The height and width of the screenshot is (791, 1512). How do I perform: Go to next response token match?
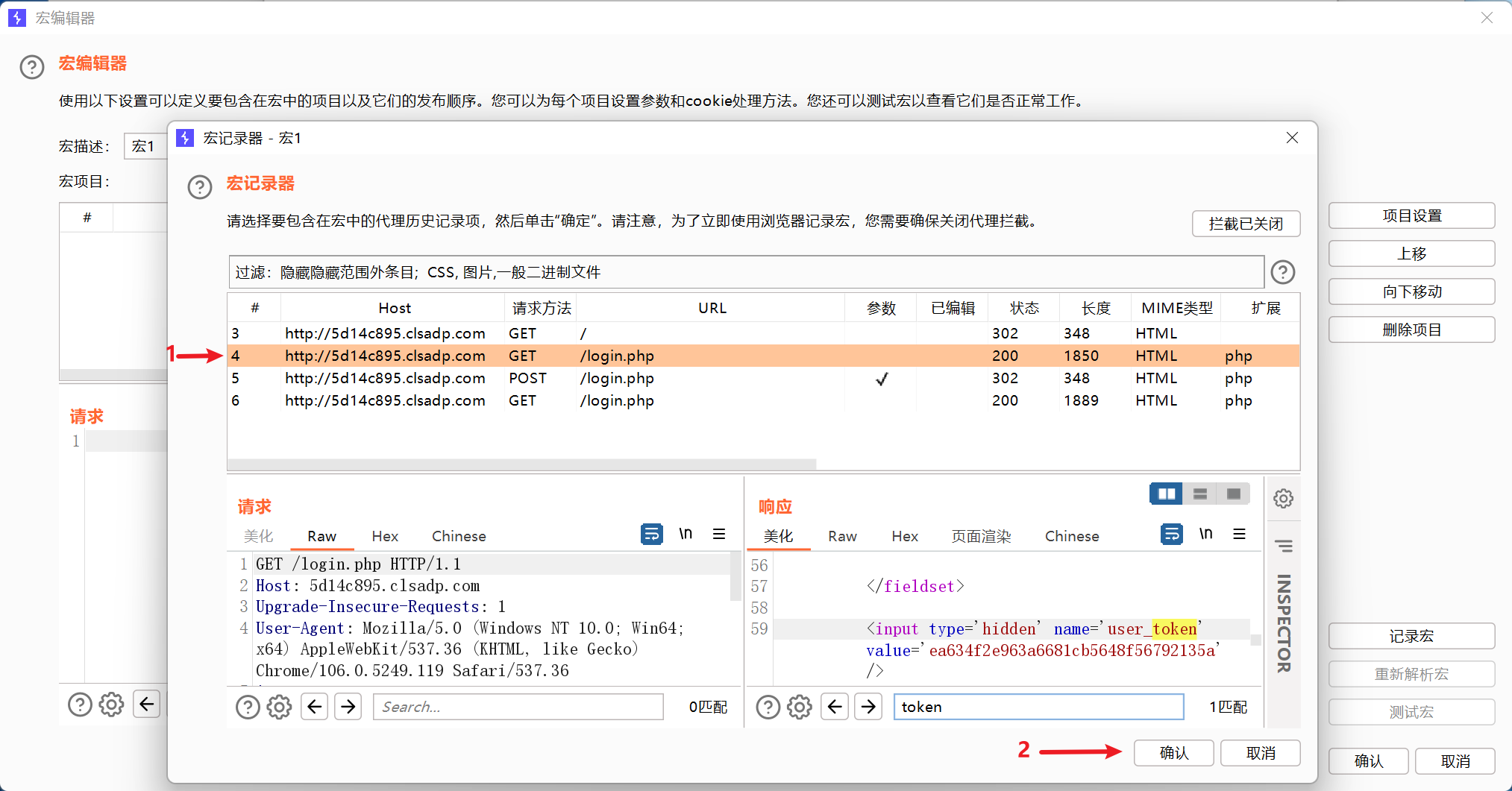click(868, 706)
